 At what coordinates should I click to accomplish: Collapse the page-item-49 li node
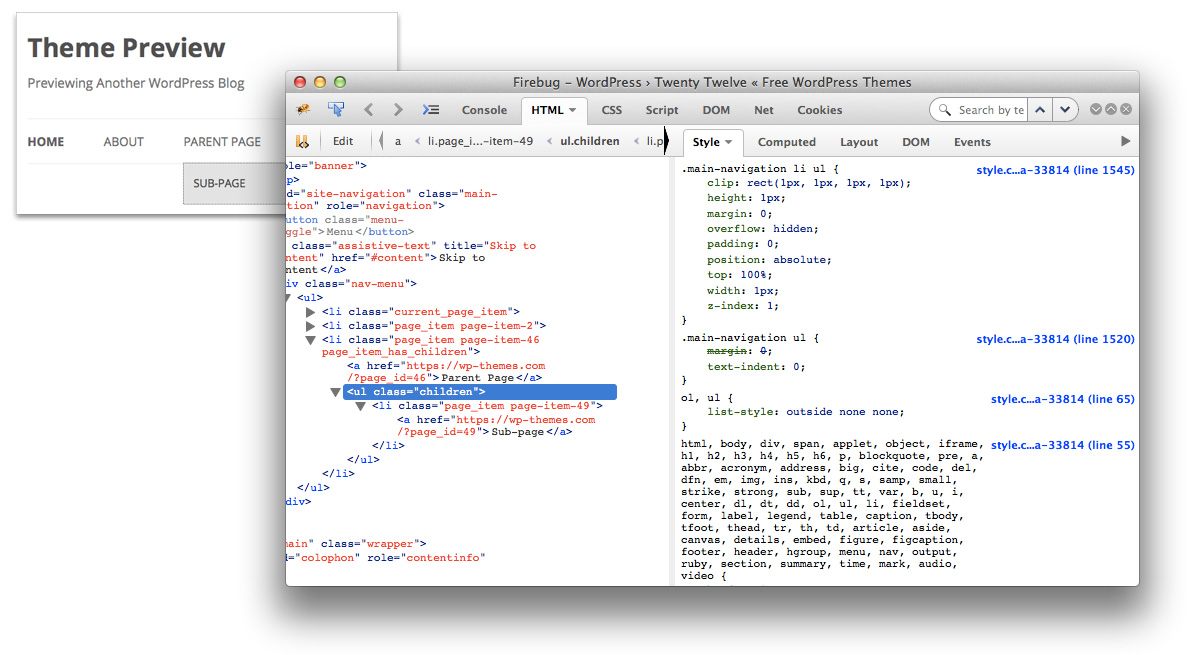tap(361, 406)
